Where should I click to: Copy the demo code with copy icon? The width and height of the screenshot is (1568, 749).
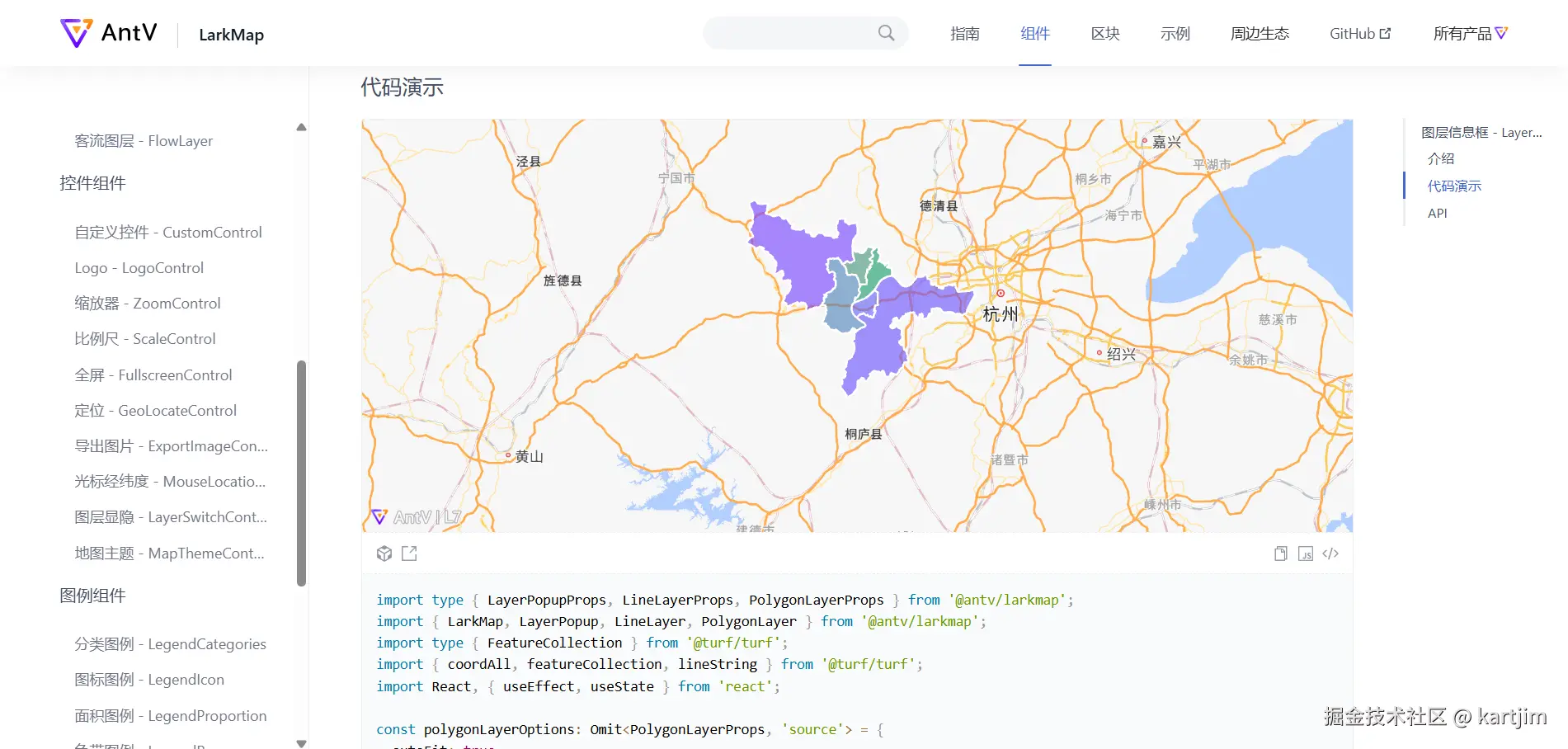click(x=1280, y=554)
